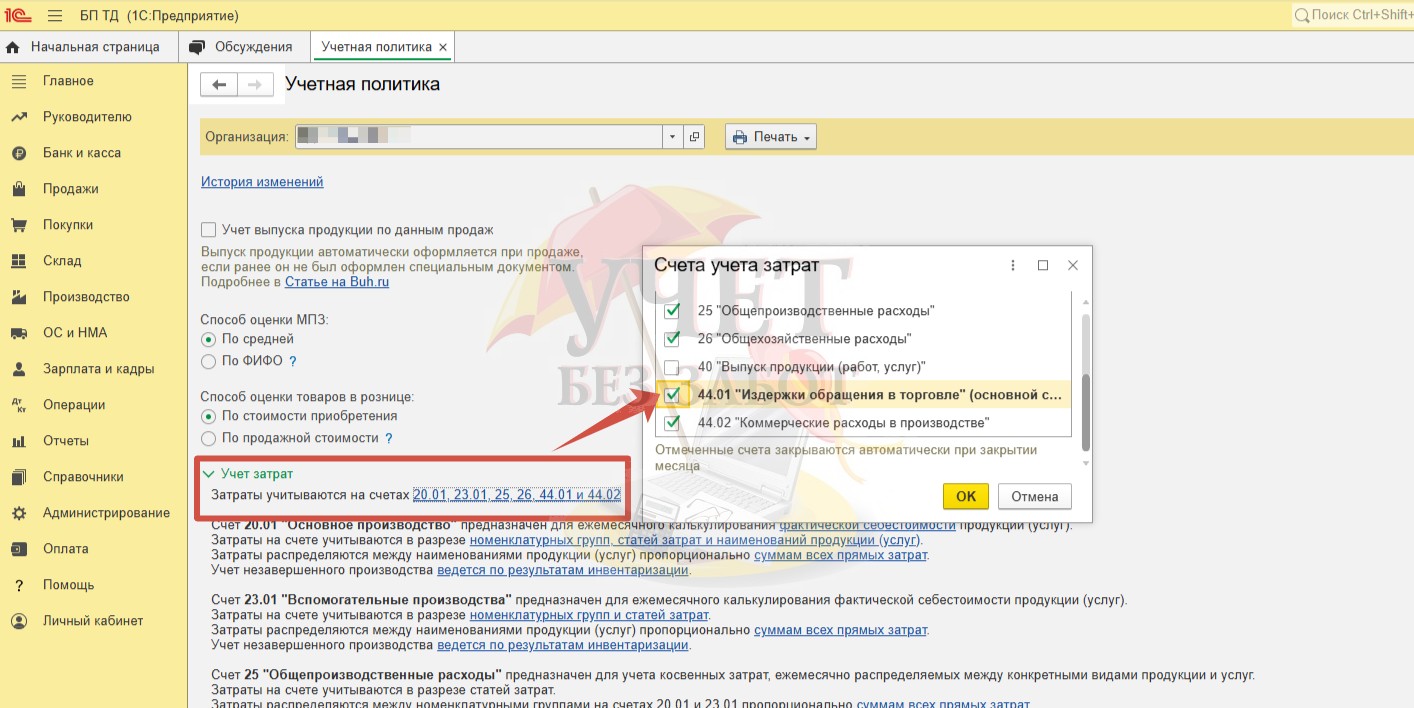Image resolution: width=1414 pixels, height=708 pixels.
Task: Click the Зарплата и кадры person icon
Action: pos(18,369)
